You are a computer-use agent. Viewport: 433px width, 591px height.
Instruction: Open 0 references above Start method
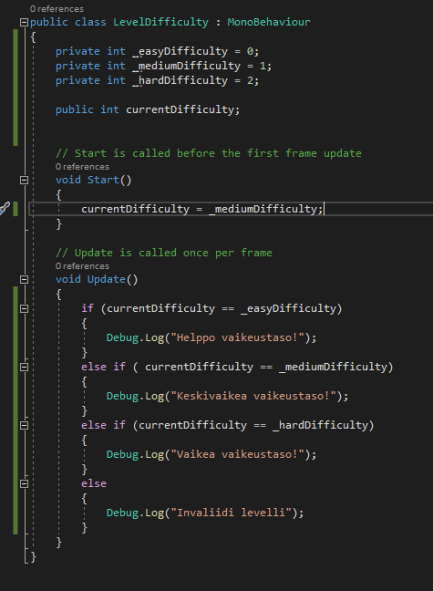click(82, 167)
